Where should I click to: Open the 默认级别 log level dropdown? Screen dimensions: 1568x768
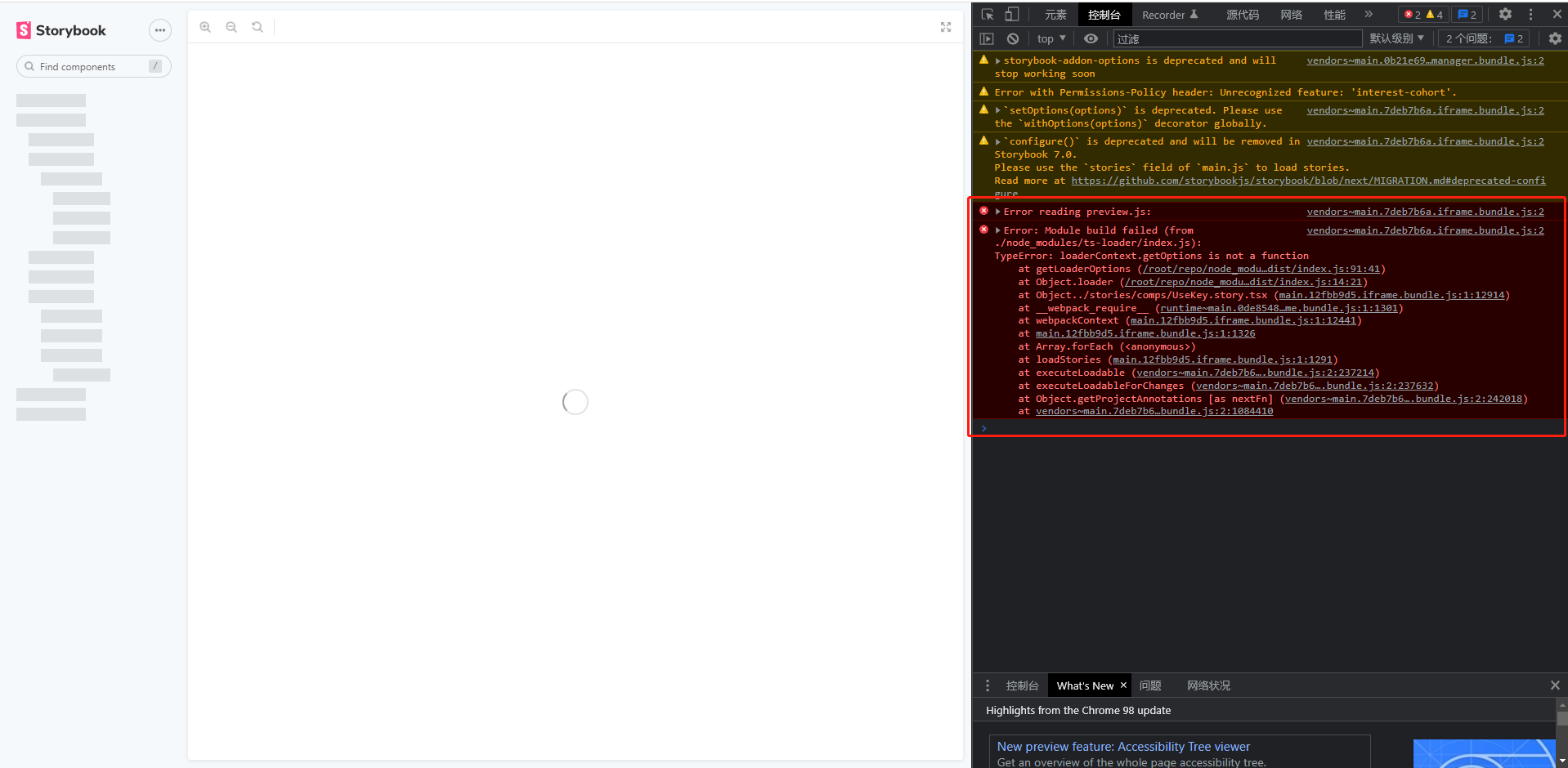point(1397,38)
